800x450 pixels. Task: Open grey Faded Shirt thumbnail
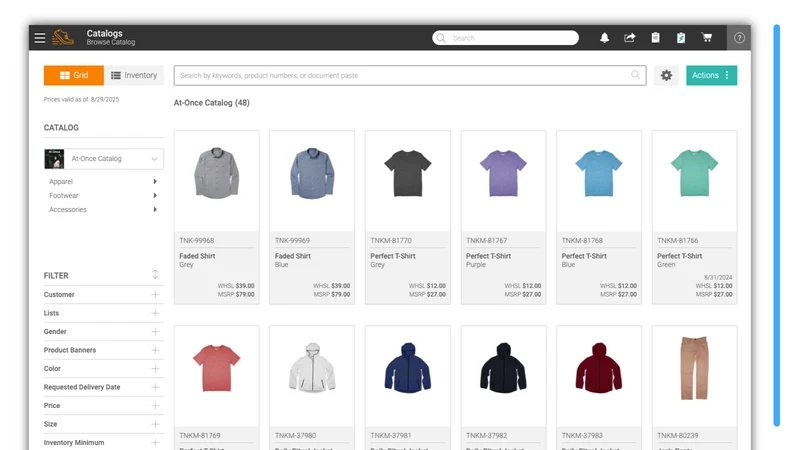[x=216, y=173]
